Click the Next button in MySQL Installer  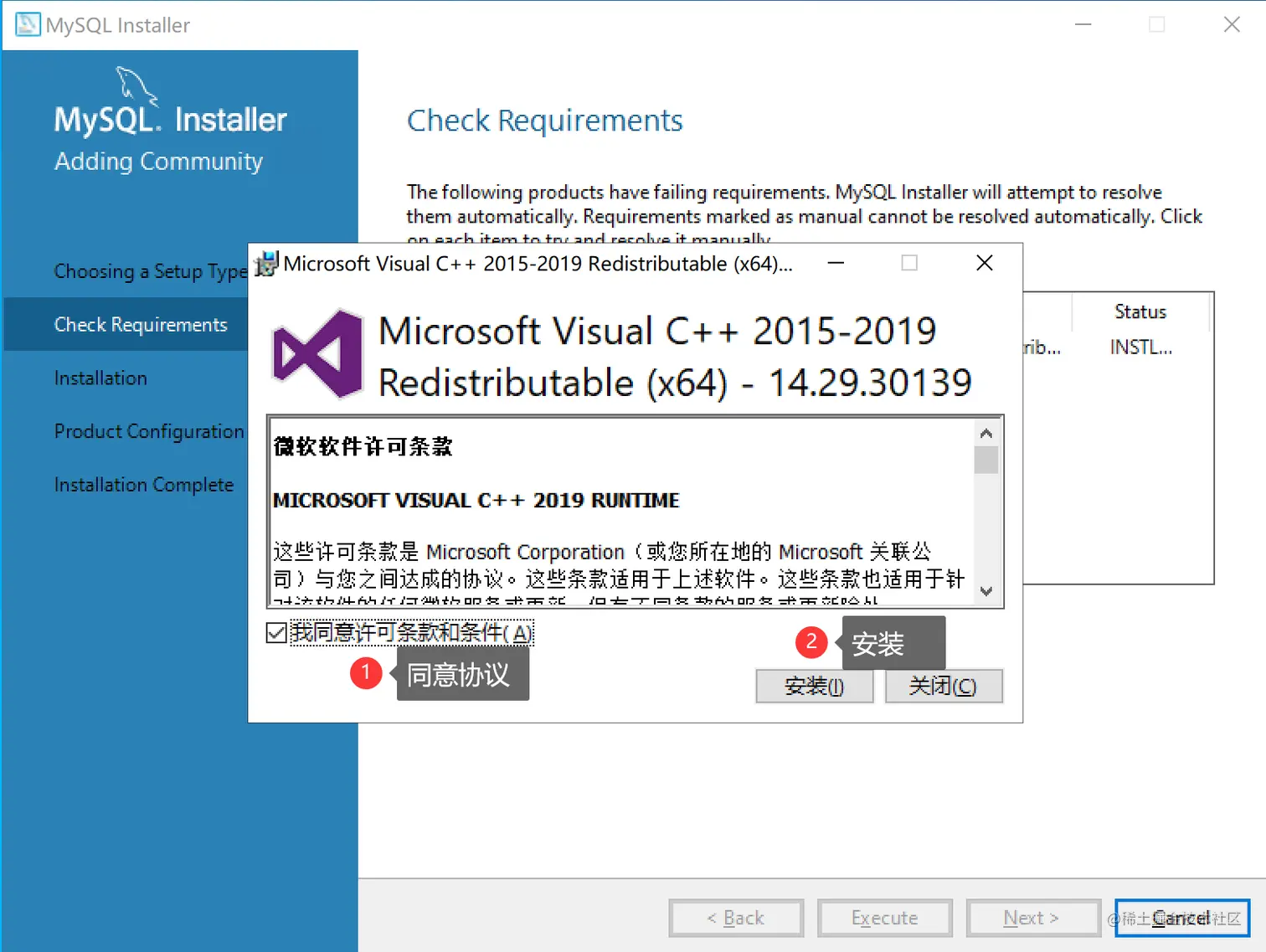pos(1033,919)
